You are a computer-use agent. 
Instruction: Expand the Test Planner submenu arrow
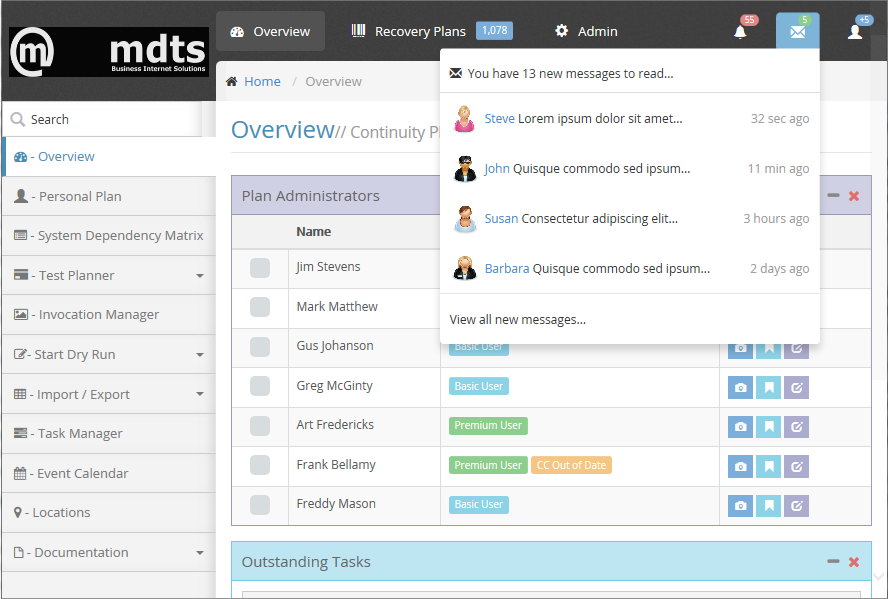tap(200, 276)
